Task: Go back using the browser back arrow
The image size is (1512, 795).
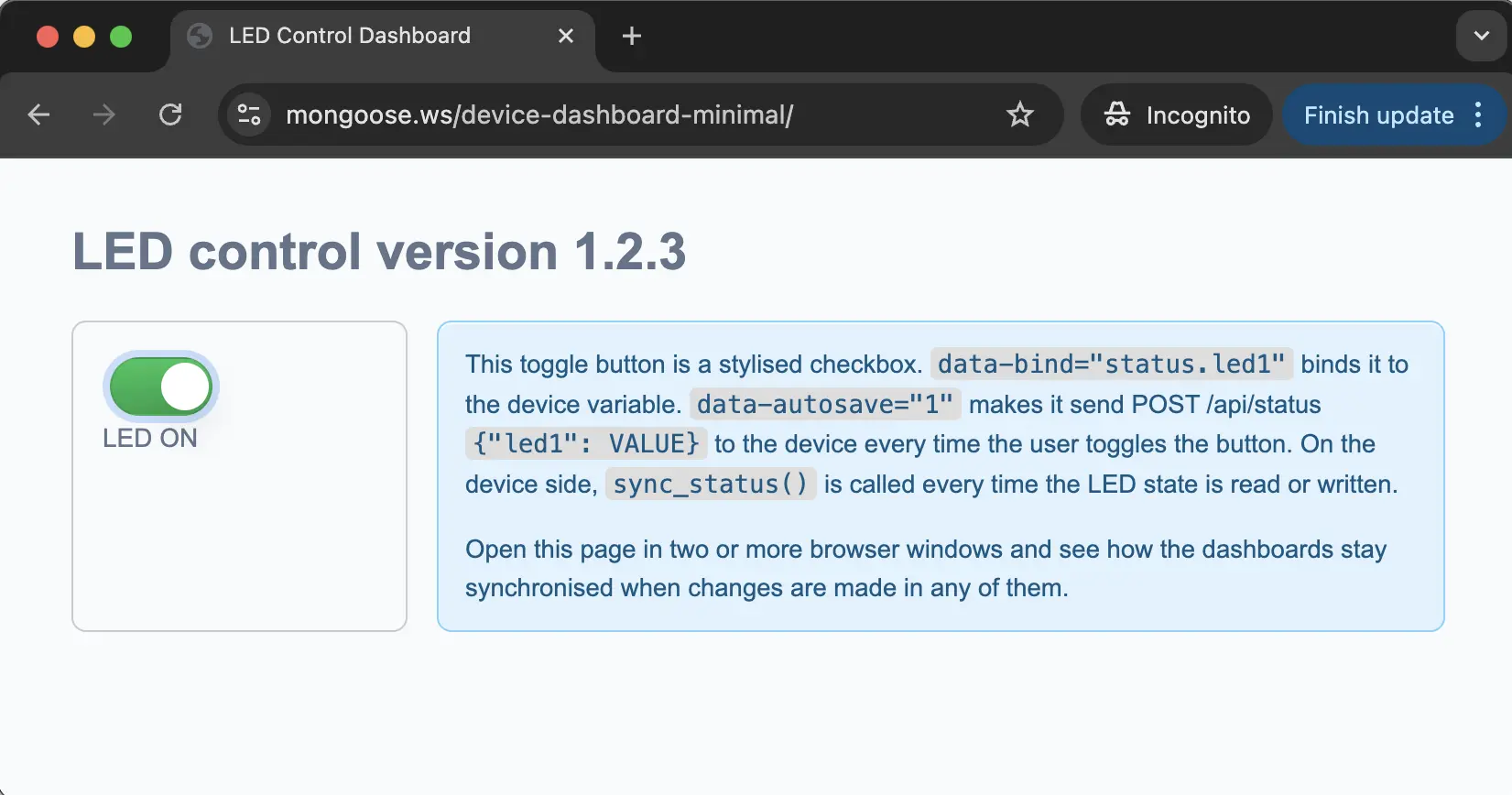Action: pyautogui.click(x=38, y=114)
